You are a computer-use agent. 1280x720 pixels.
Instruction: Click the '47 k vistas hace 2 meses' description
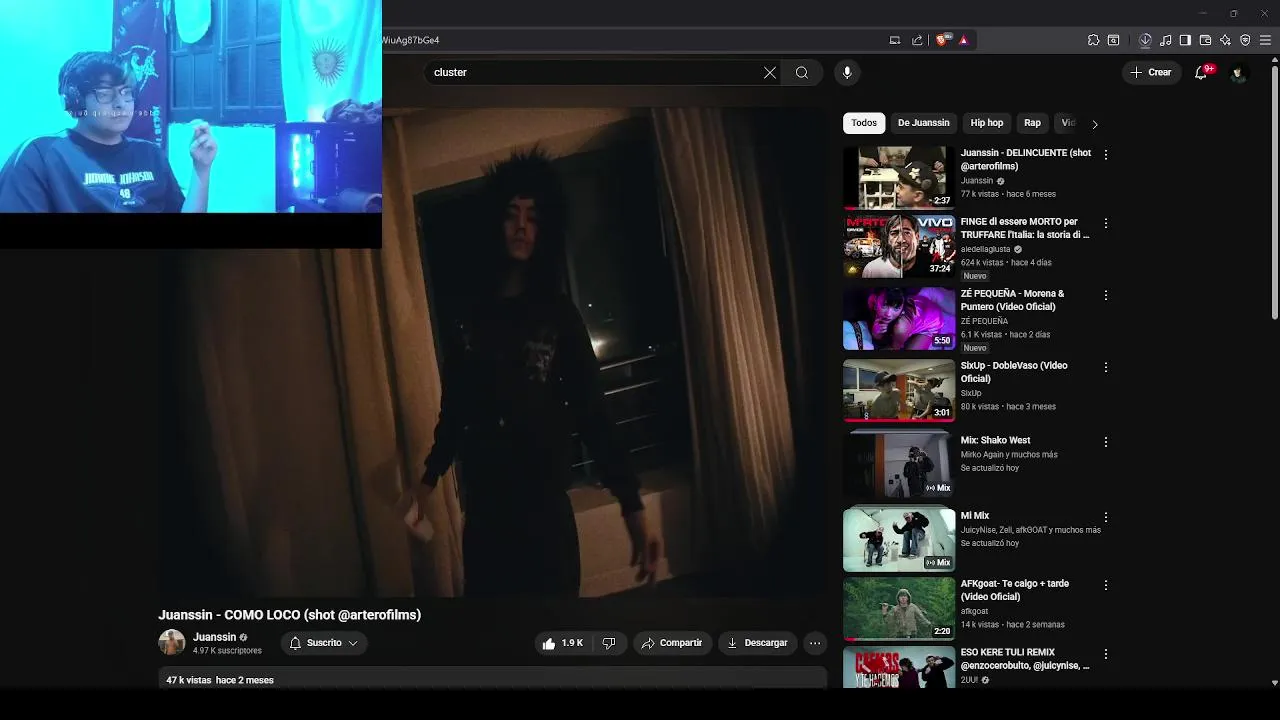[x=220, y=680]
